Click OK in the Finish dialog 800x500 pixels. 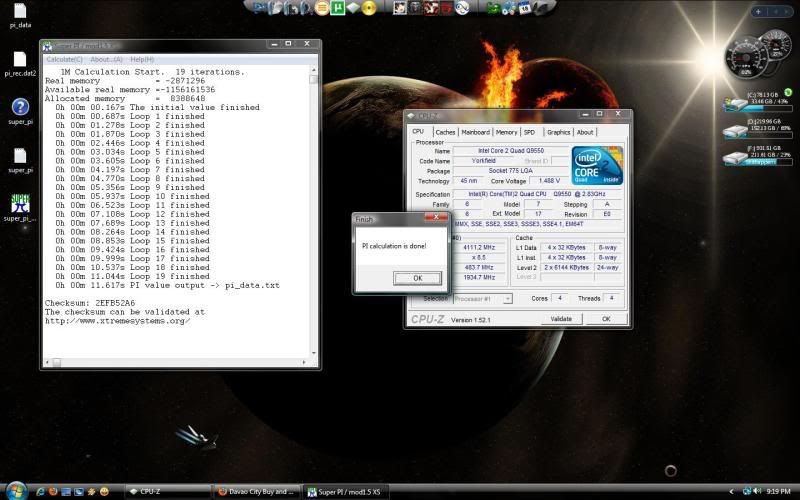click(x=417, y=278)
